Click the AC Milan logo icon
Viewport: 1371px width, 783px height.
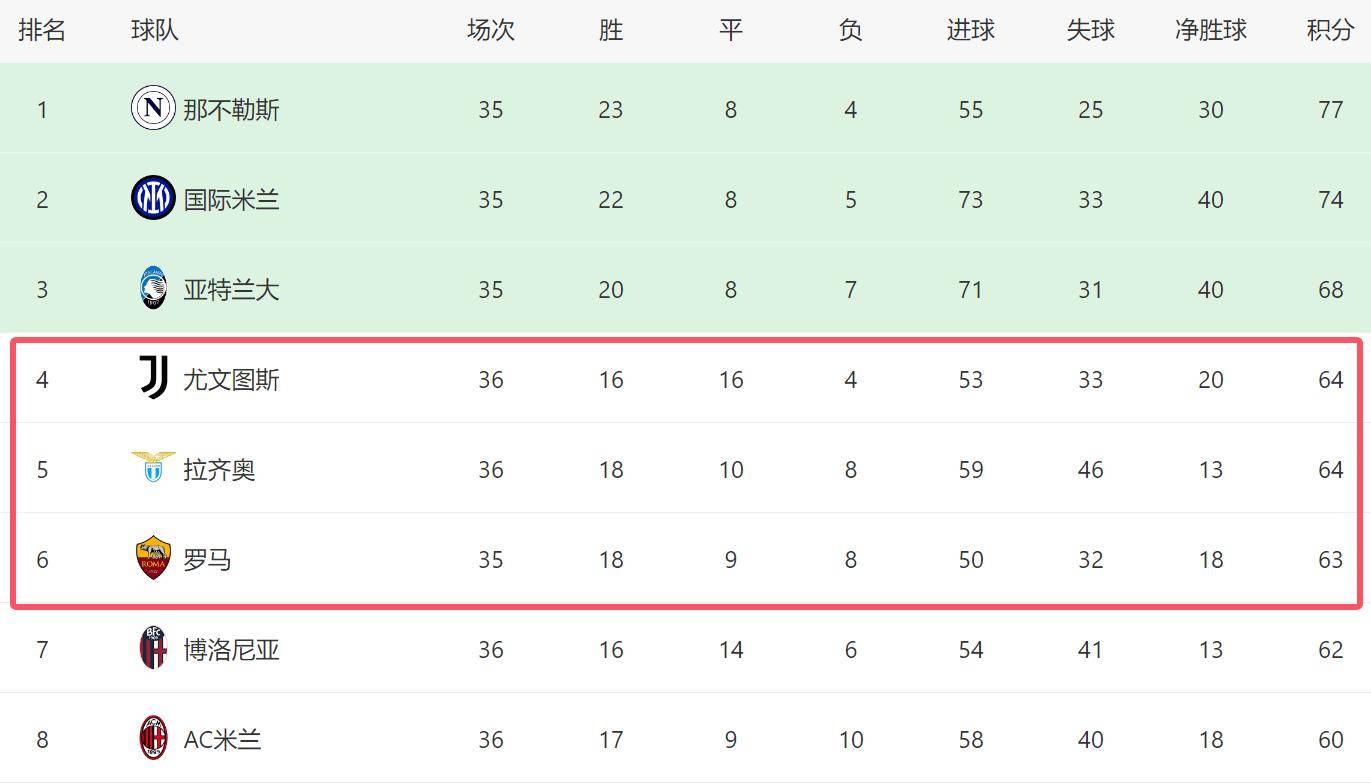click(153, 738)
